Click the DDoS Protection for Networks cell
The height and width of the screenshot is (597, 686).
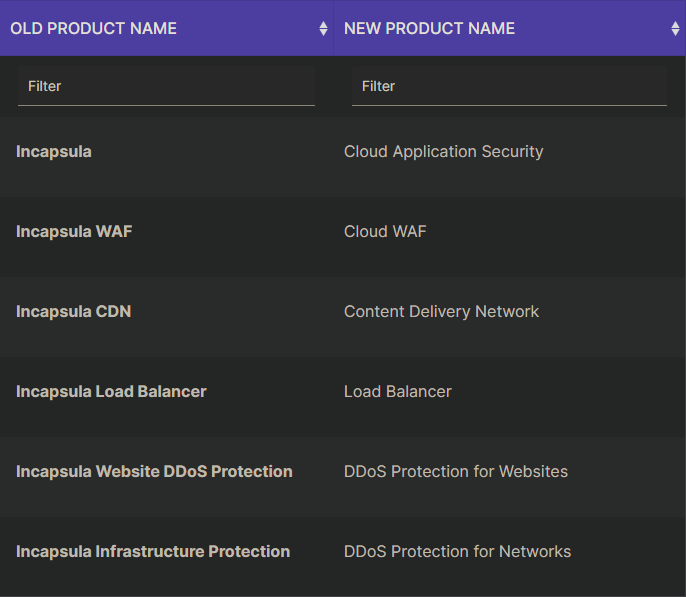pyautogui.click(x=457, y=552)
